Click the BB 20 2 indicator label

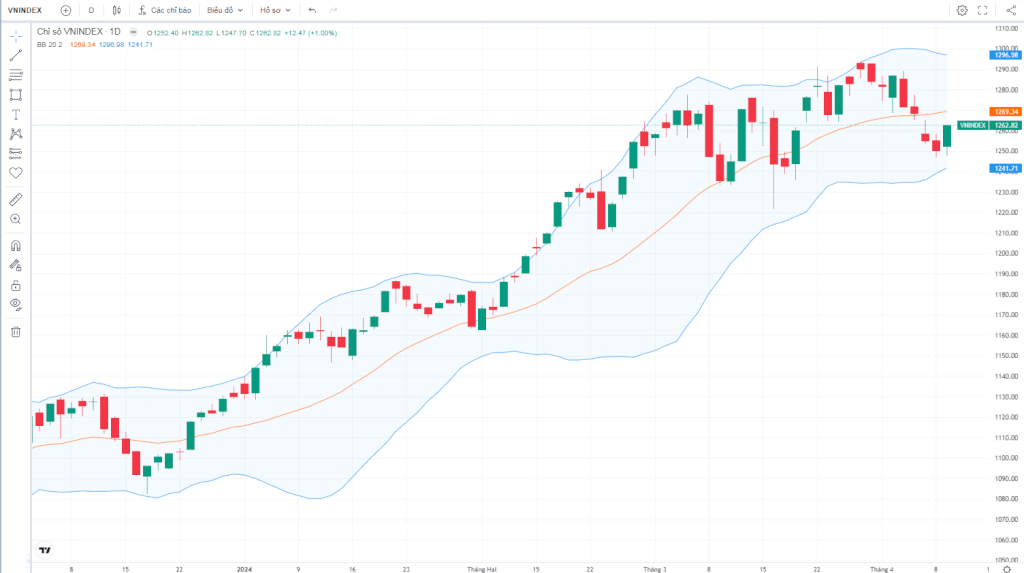pos(50,44)
